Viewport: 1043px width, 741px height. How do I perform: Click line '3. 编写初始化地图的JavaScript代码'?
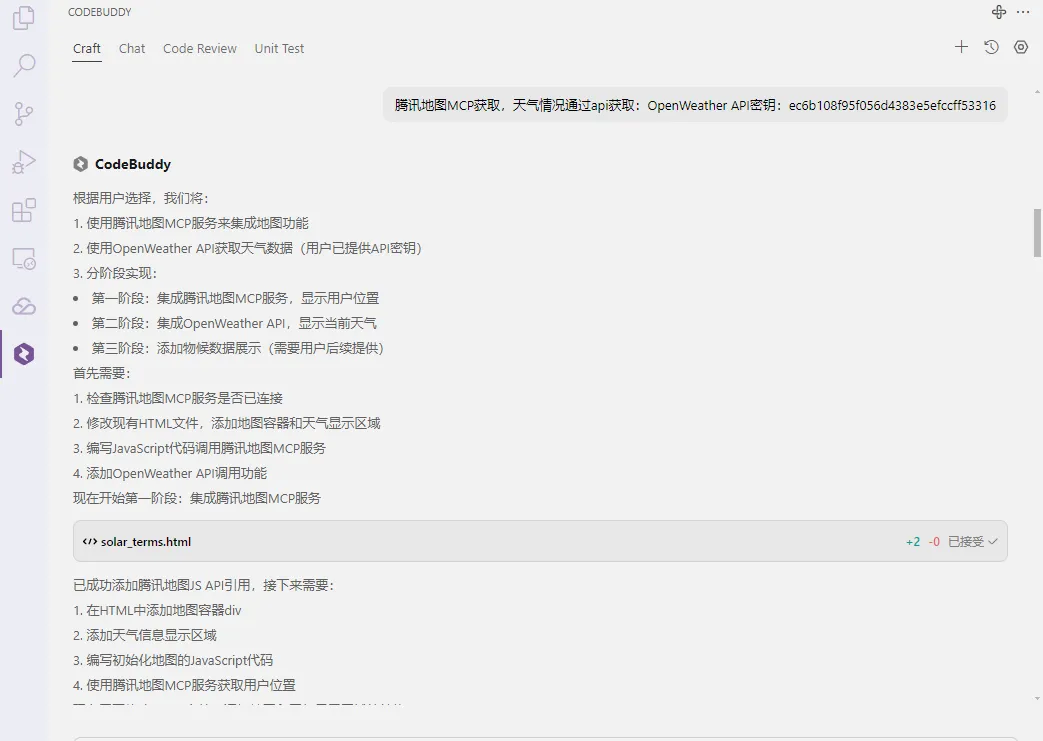tap(173, 661)
